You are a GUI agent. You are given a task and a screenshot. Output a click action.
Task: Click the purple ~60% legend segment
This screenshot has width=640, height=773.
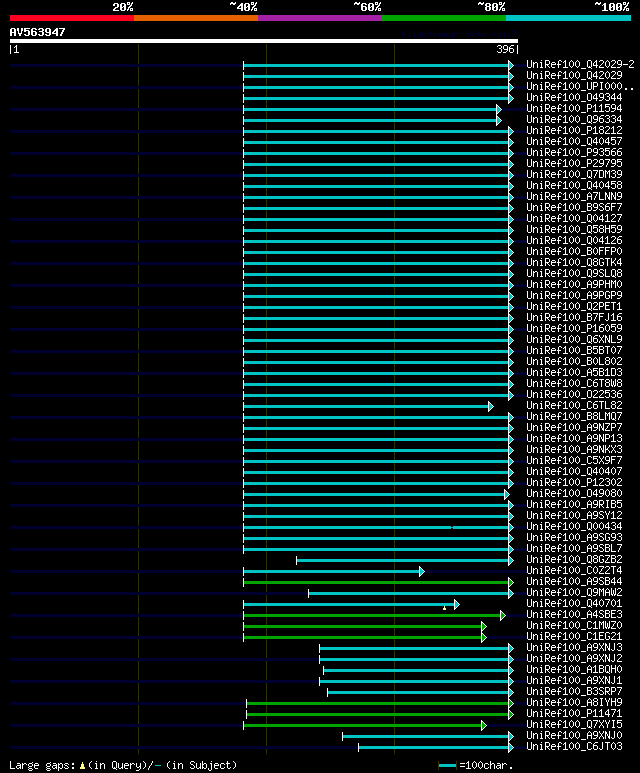point(320,18)
